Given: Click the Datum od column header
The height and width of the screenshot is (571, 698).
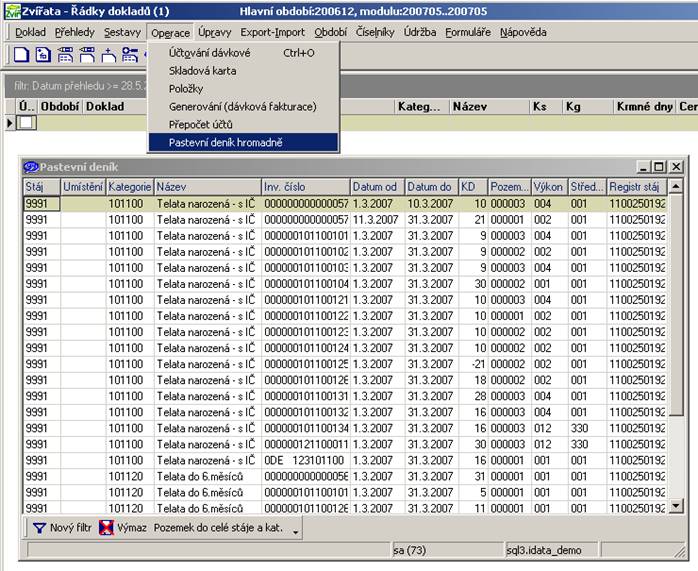Looking at the screenshot, I should click(377, 187).
